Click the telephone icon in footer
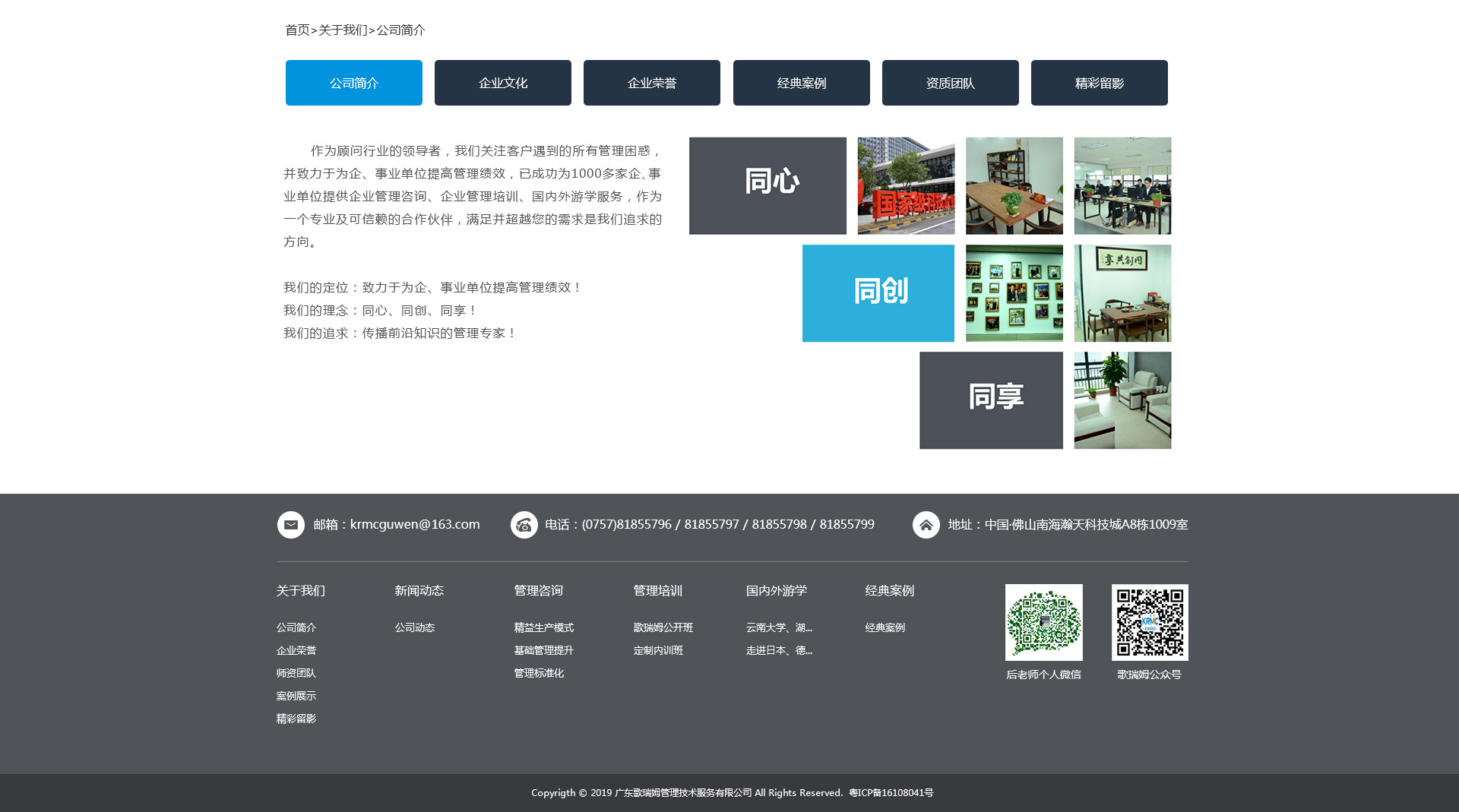The image size is (1459, 812). (x=524, y=525)
